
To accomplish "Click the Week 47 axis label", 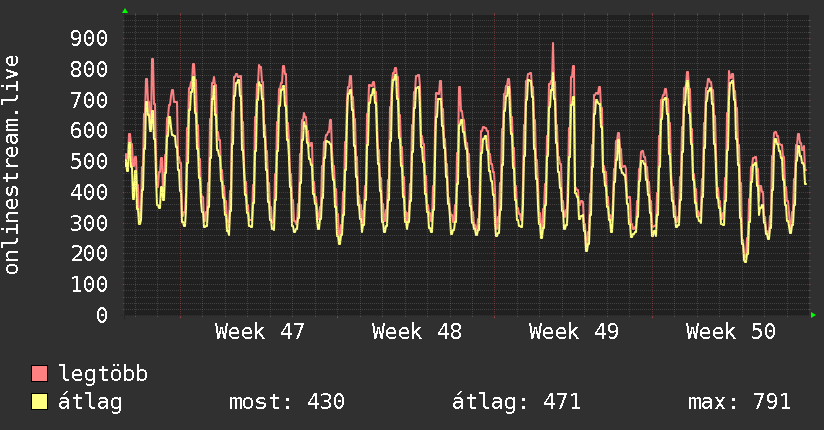I will coord(260,332).
